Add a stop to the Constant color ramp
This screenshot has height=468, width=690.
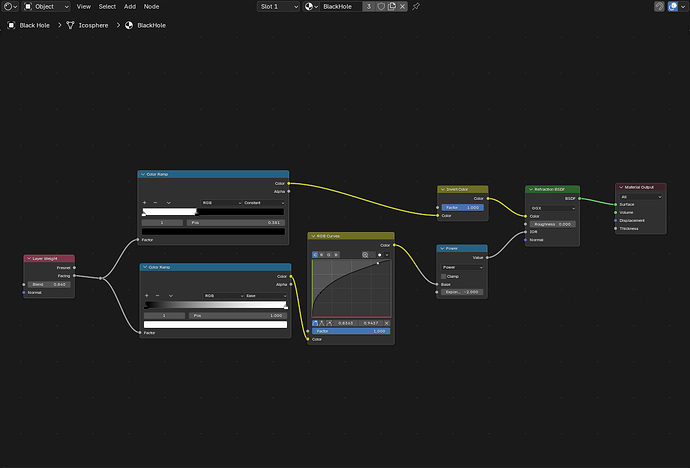(x=144, y=203)
